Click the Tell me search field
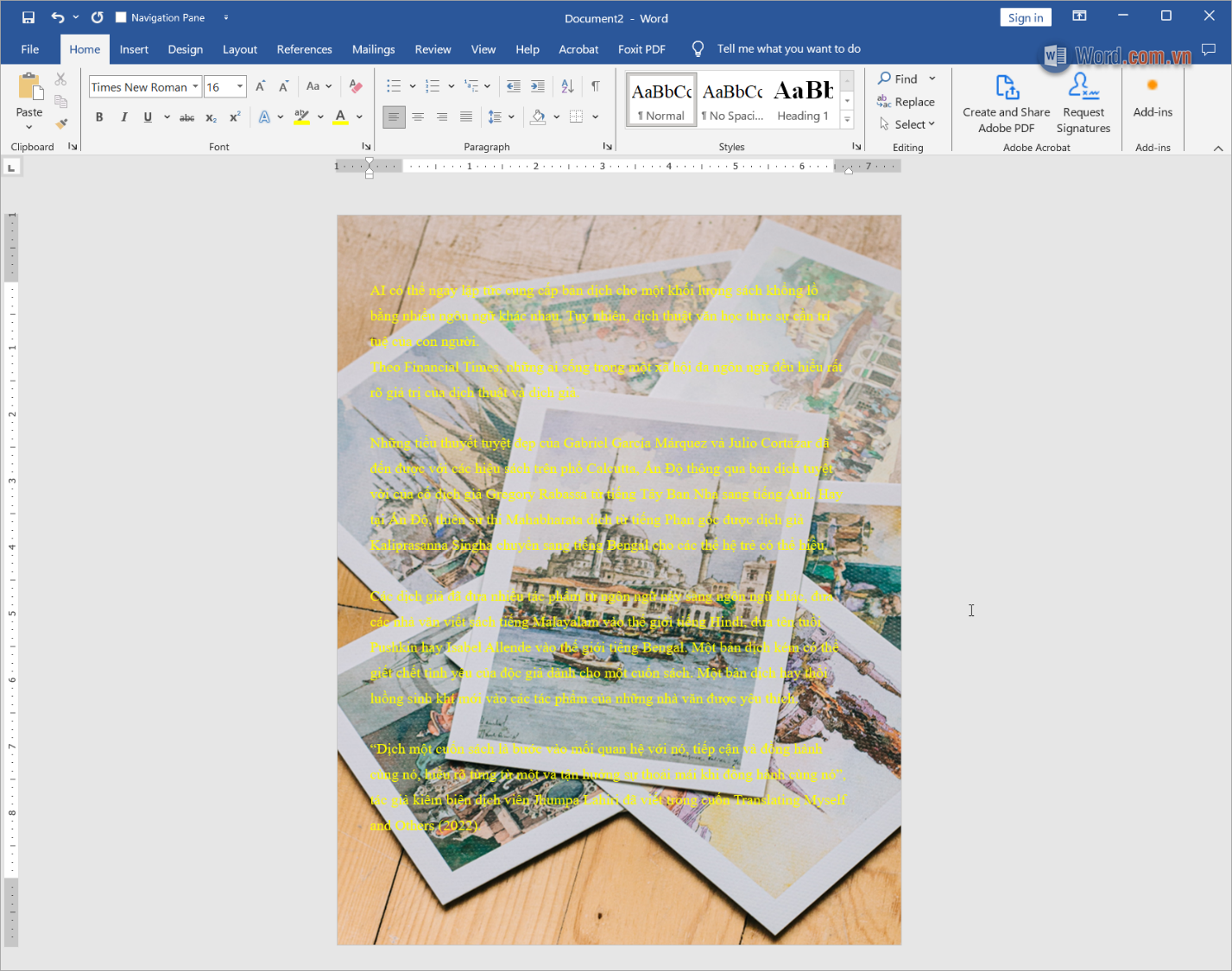This screenshot has height=971, width=1232. coord(788,49)
